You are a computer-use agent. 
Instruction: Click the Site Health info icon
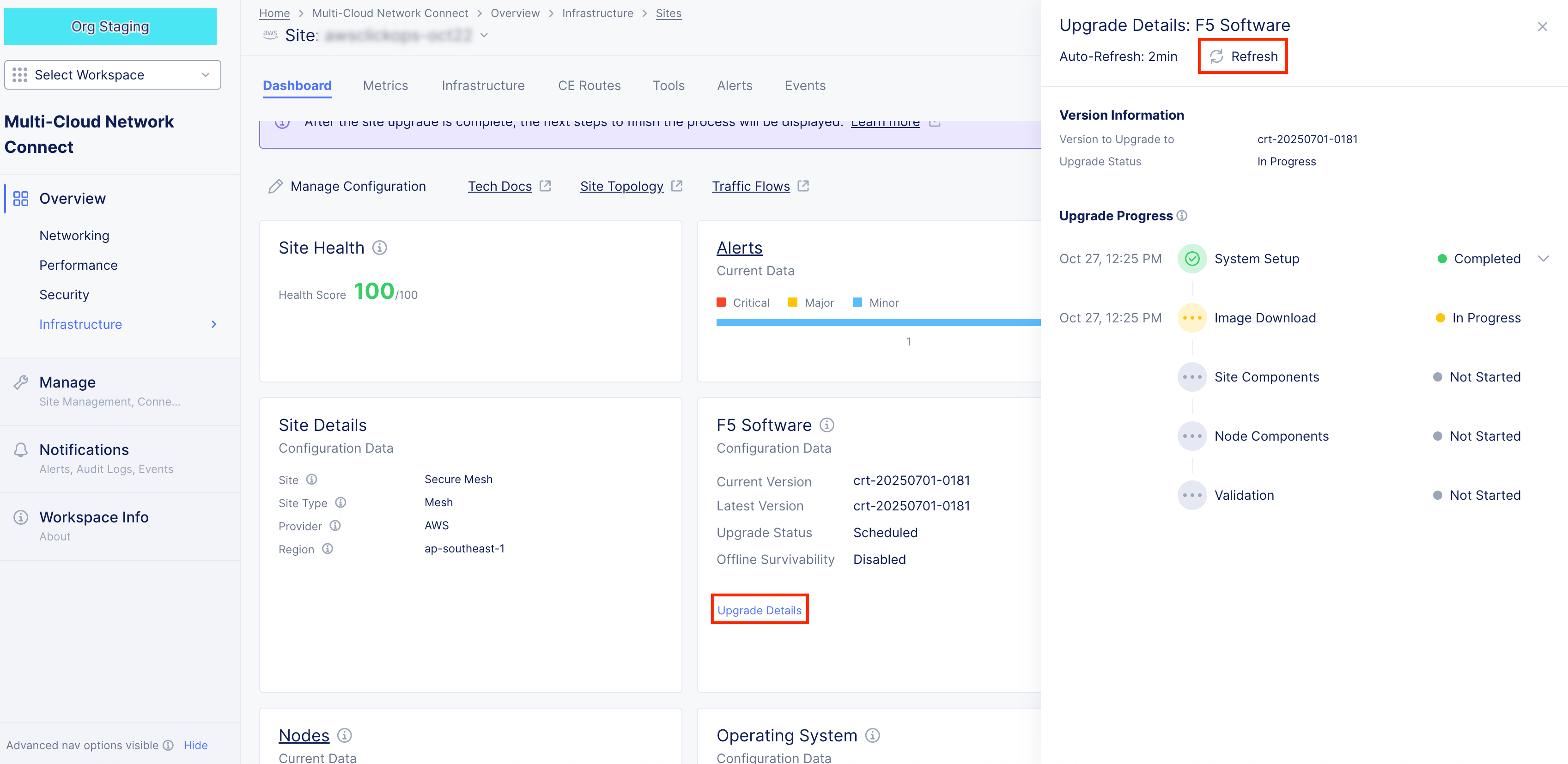tap(379, 248)
